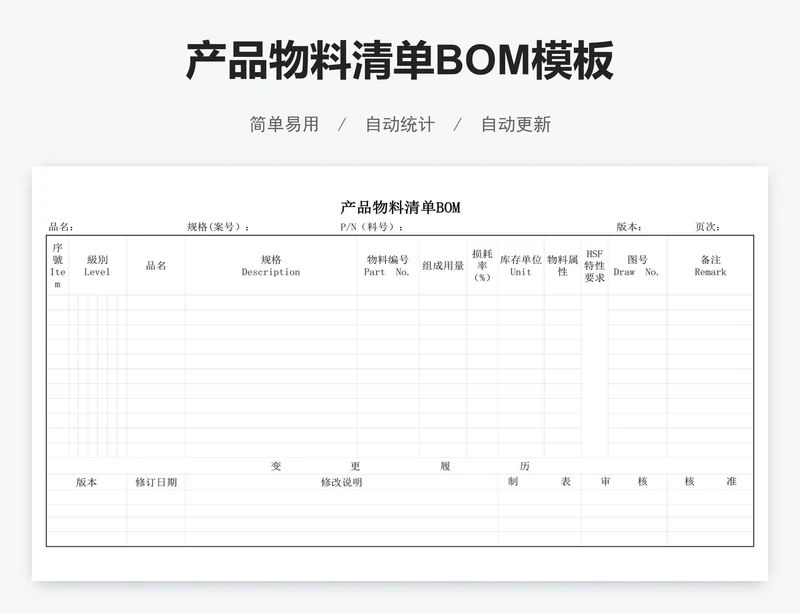Select the 修订日期 header cell
This screenshot has height=613, width=800.
[156, 482]
